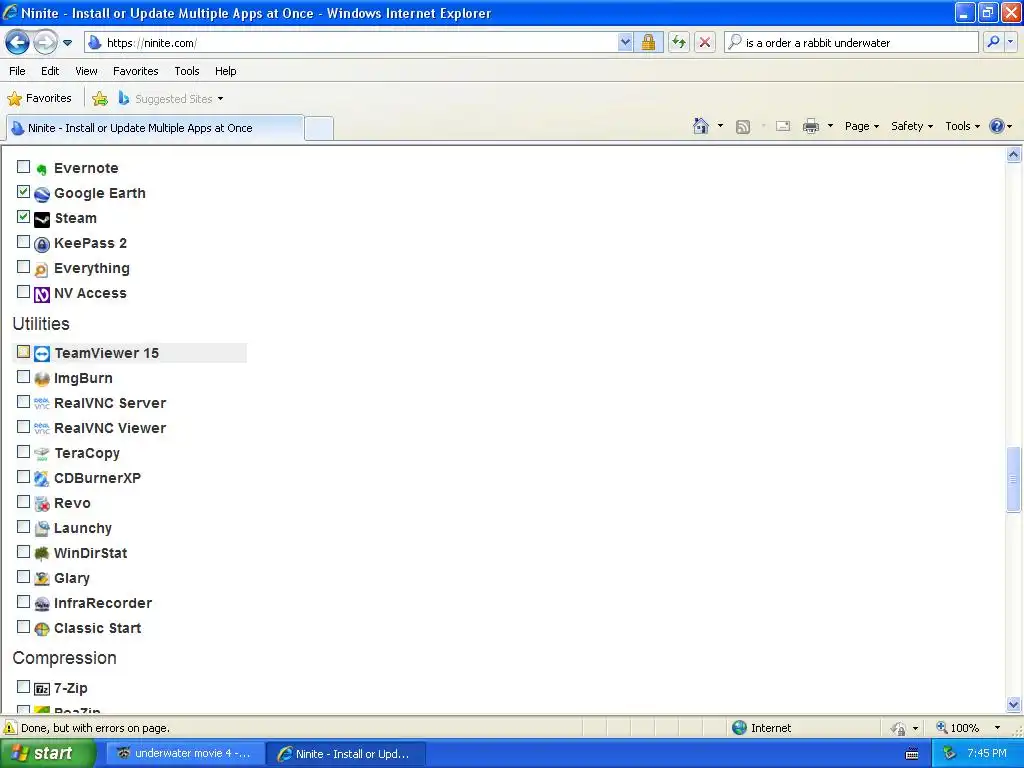The image size is (1024, 768).
Task: Open the Help menu
Action: pyautogui.click(x=226, y=71)
